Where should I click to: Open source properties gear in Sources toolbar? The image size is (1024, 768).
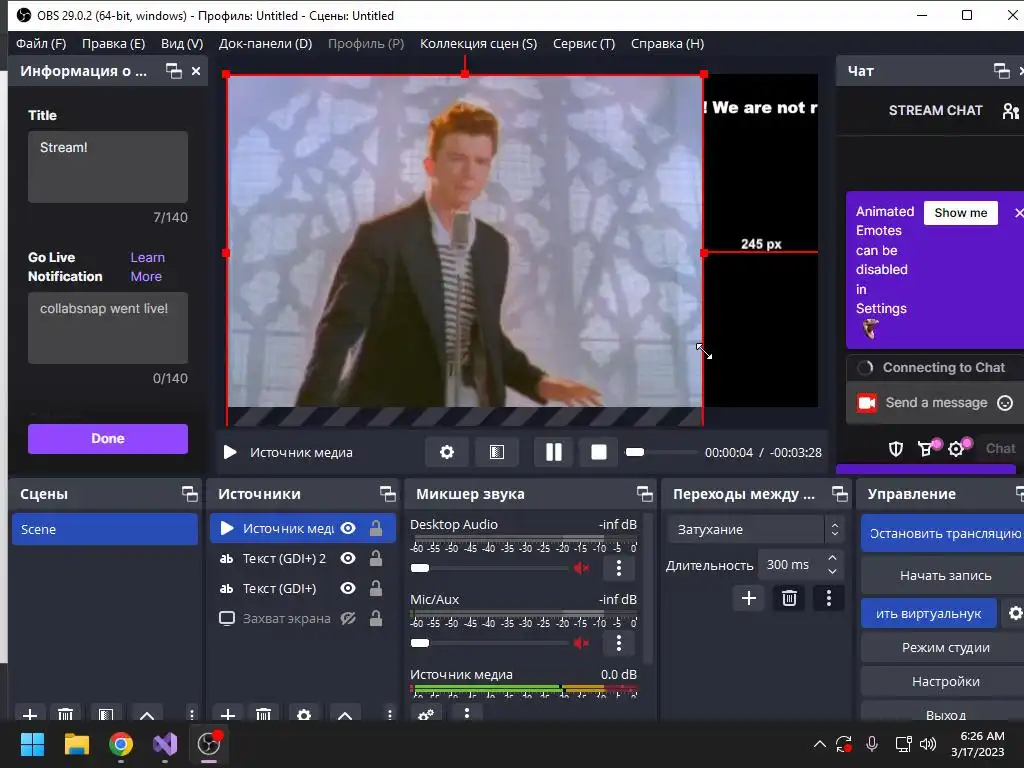304,714
